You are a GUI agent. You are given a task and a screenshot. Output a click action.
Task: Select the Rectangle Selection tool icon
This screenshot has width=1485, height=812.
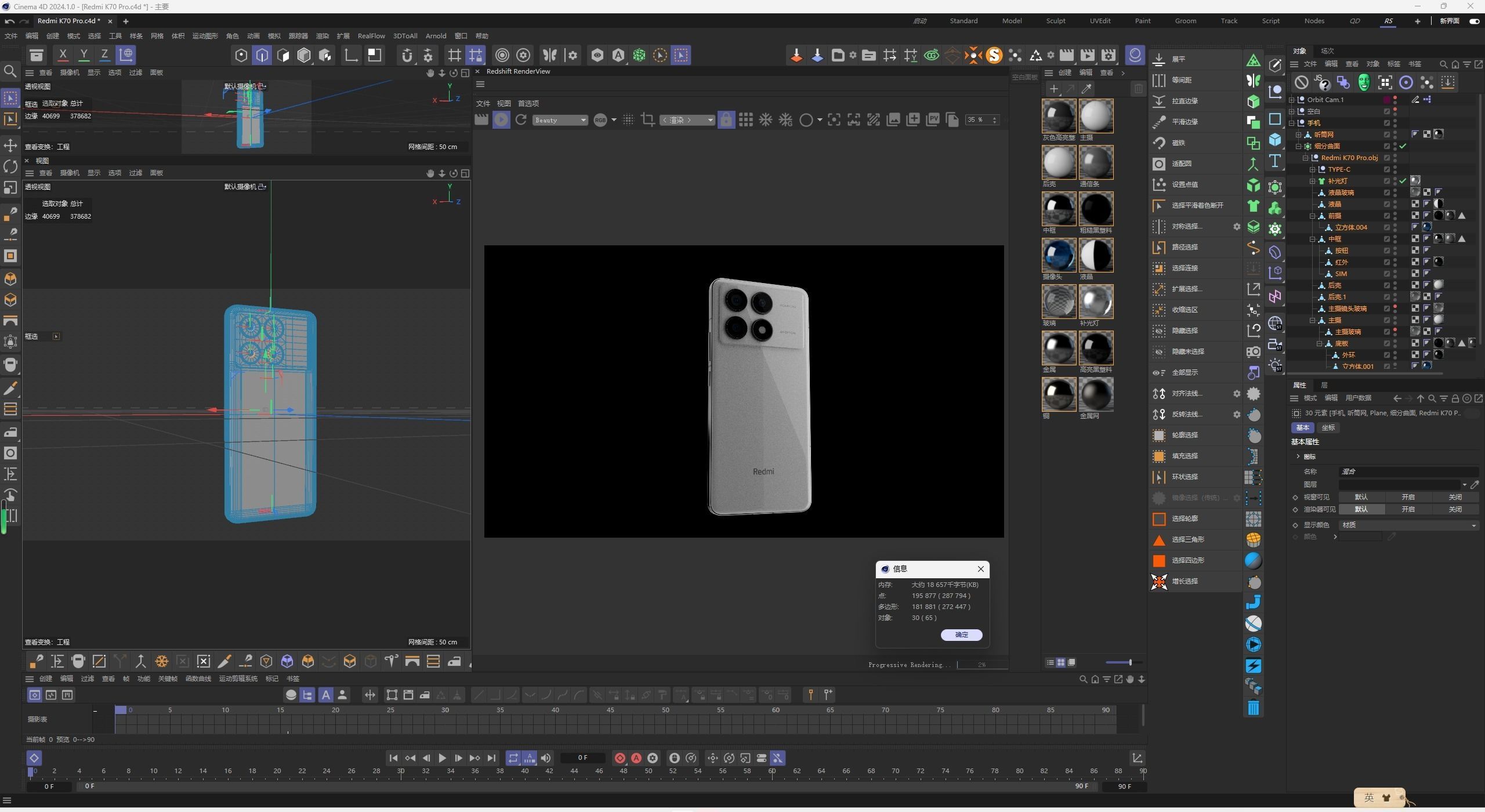coord(10,98)
